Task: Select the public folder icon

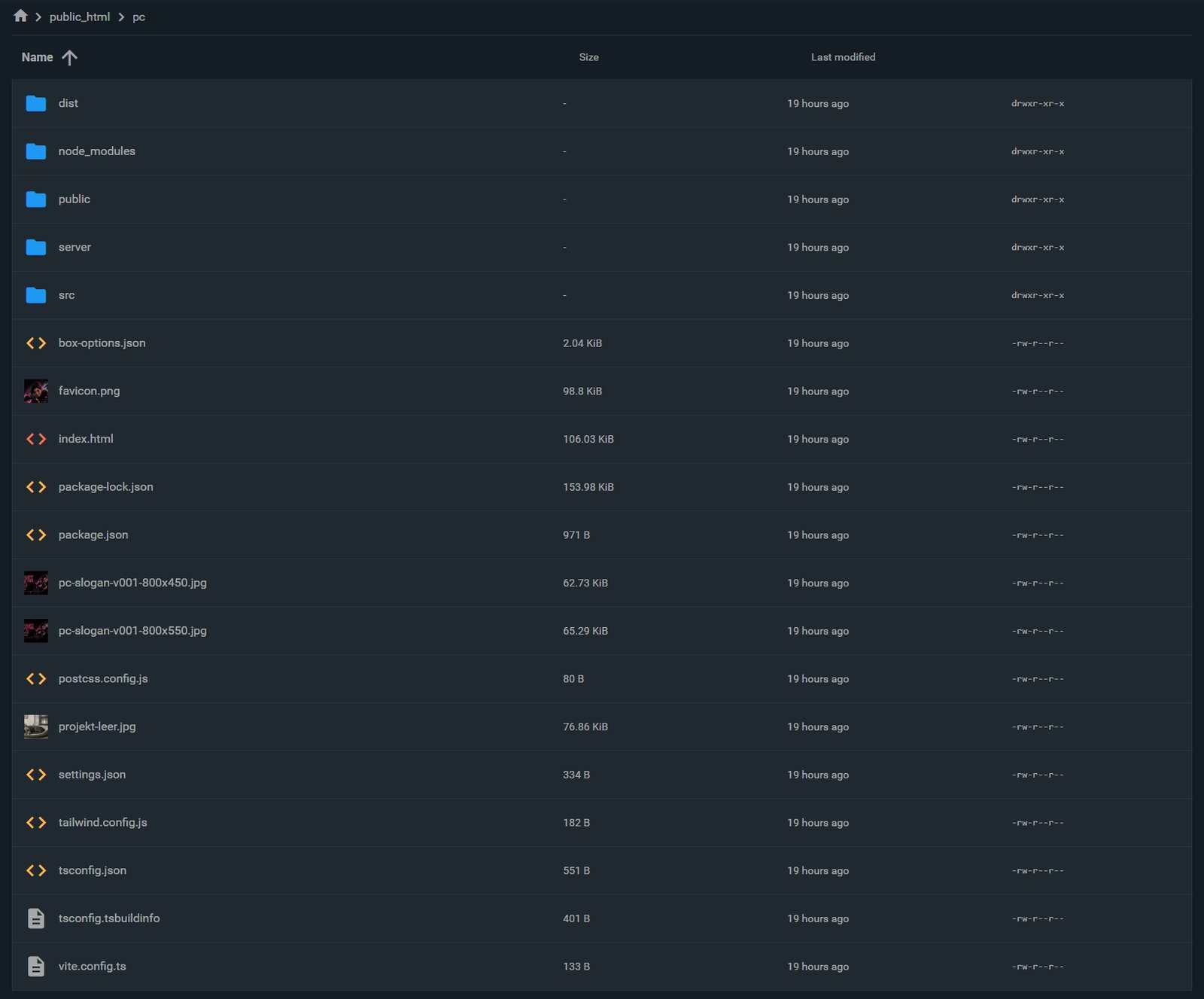Action: (36, 199)
